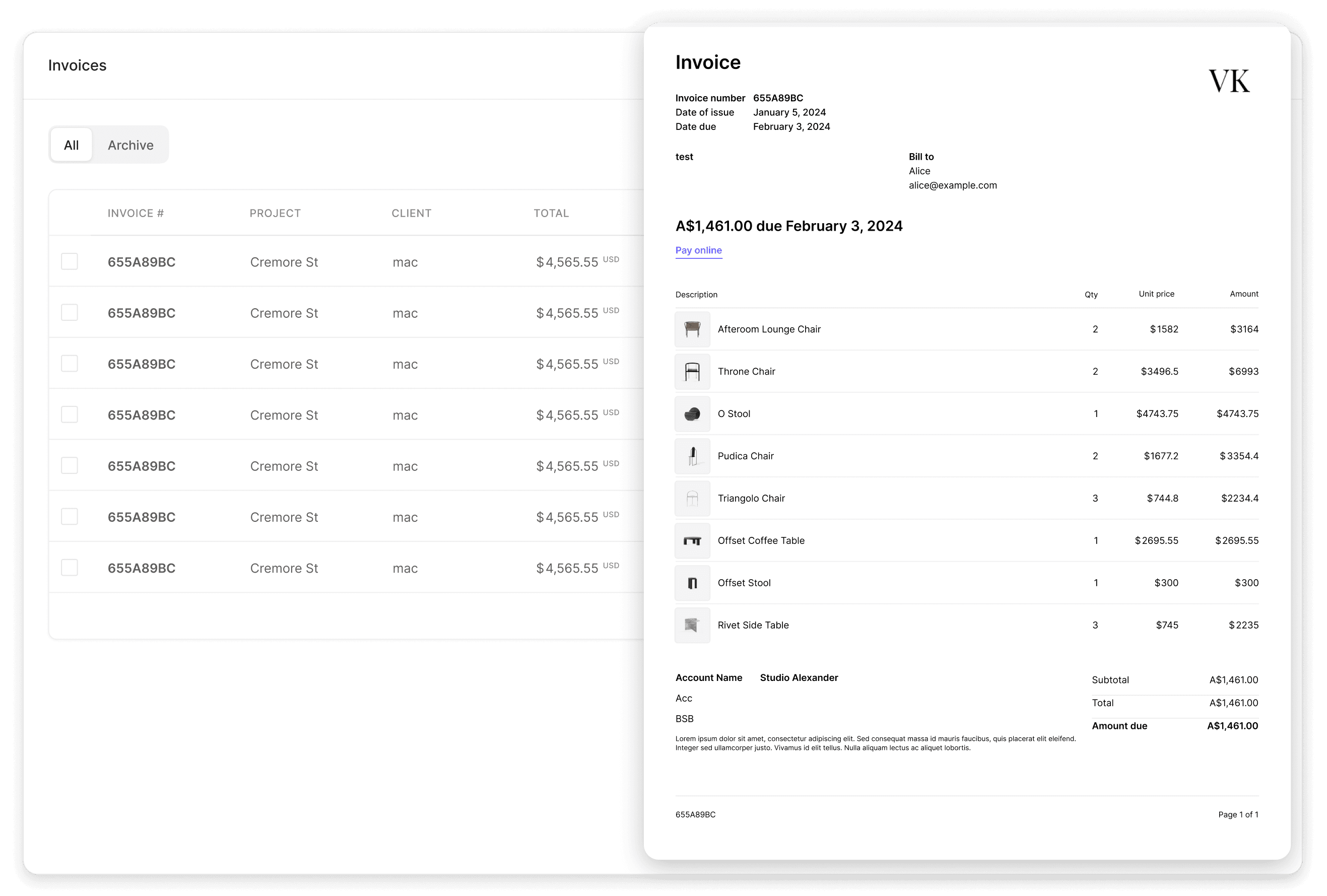Viewport: 1327px width, 896px height.
Task: Check the first invoice row checkbox
Action: point(69,261)
